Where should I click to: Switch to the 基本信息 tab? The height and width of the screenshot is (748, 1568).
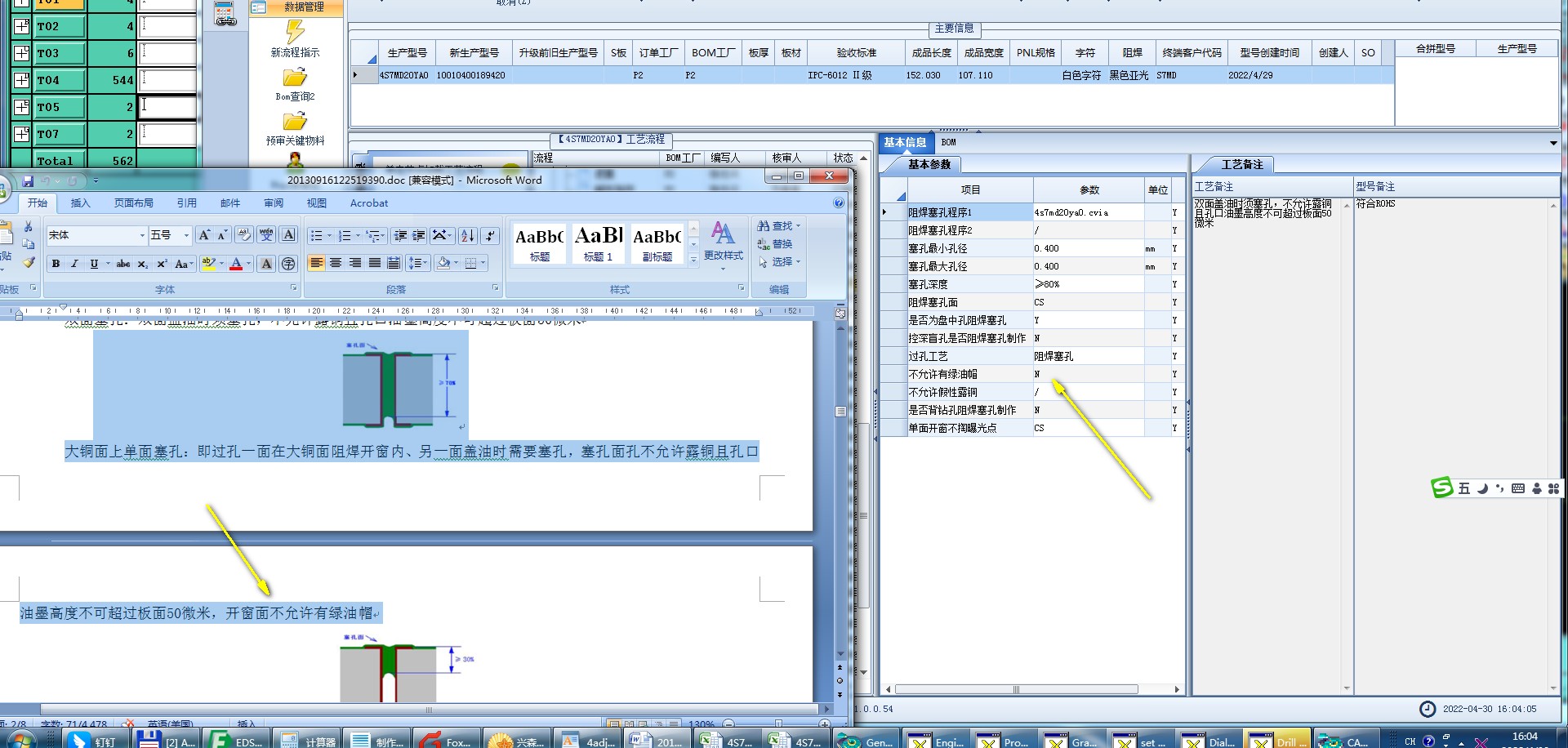click(x=905, y=142)
